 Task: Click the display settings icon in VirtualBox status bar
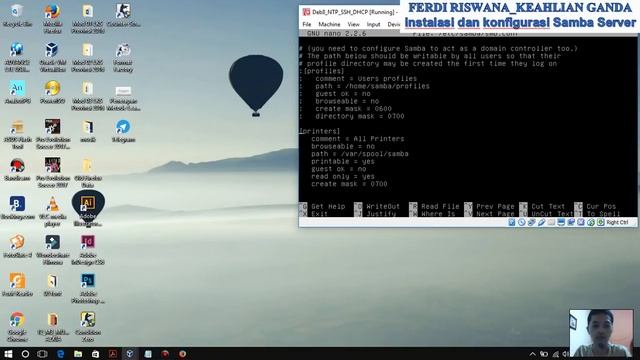click(x=561, y=222)
